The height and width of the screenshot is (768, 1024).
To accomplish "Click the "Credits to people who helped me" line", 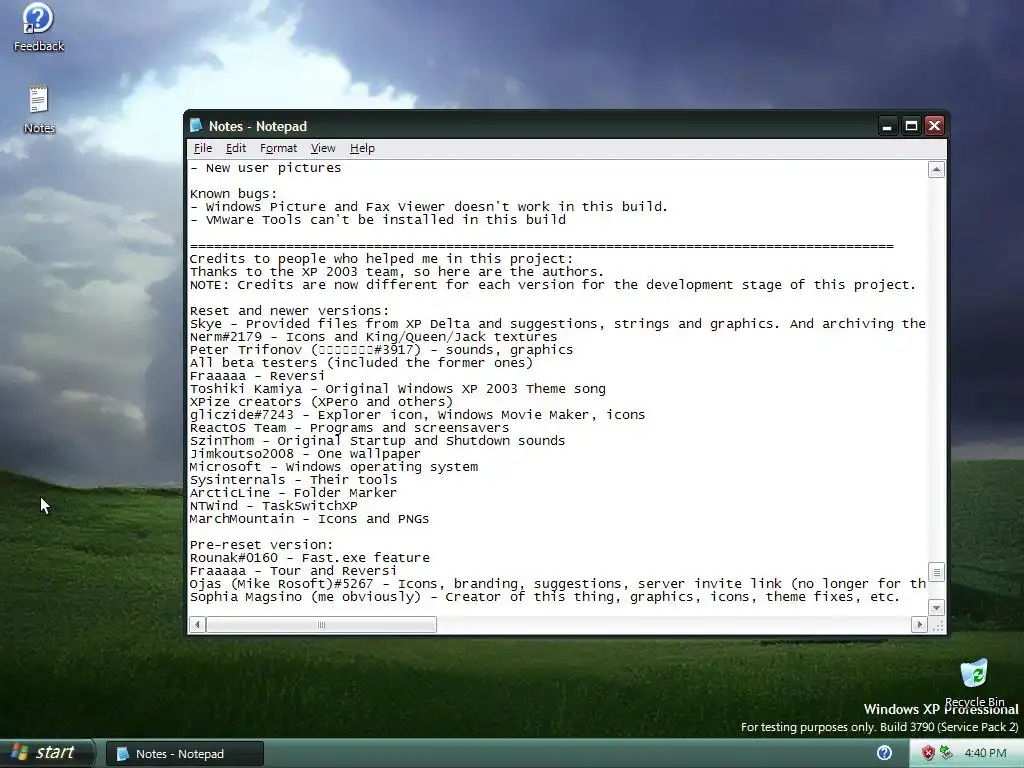I will pos(381,259).
